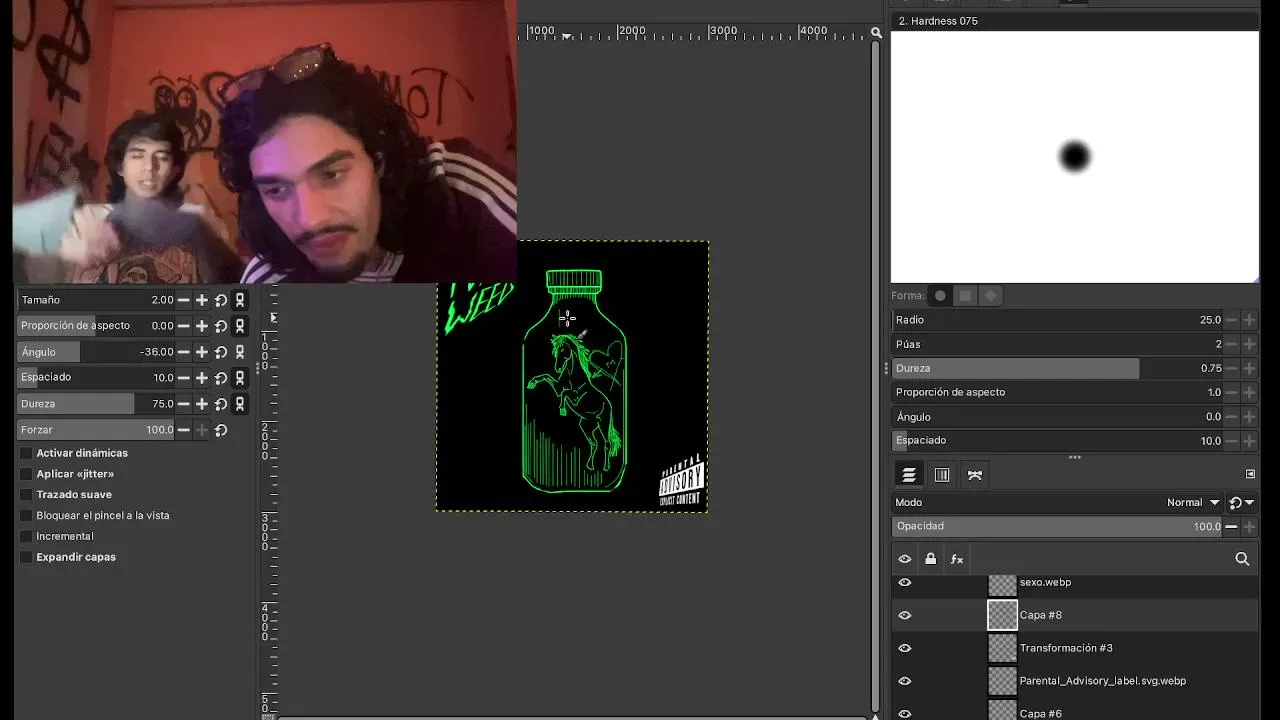Open the layer Modo dropdown

(x=1058, y=503)
